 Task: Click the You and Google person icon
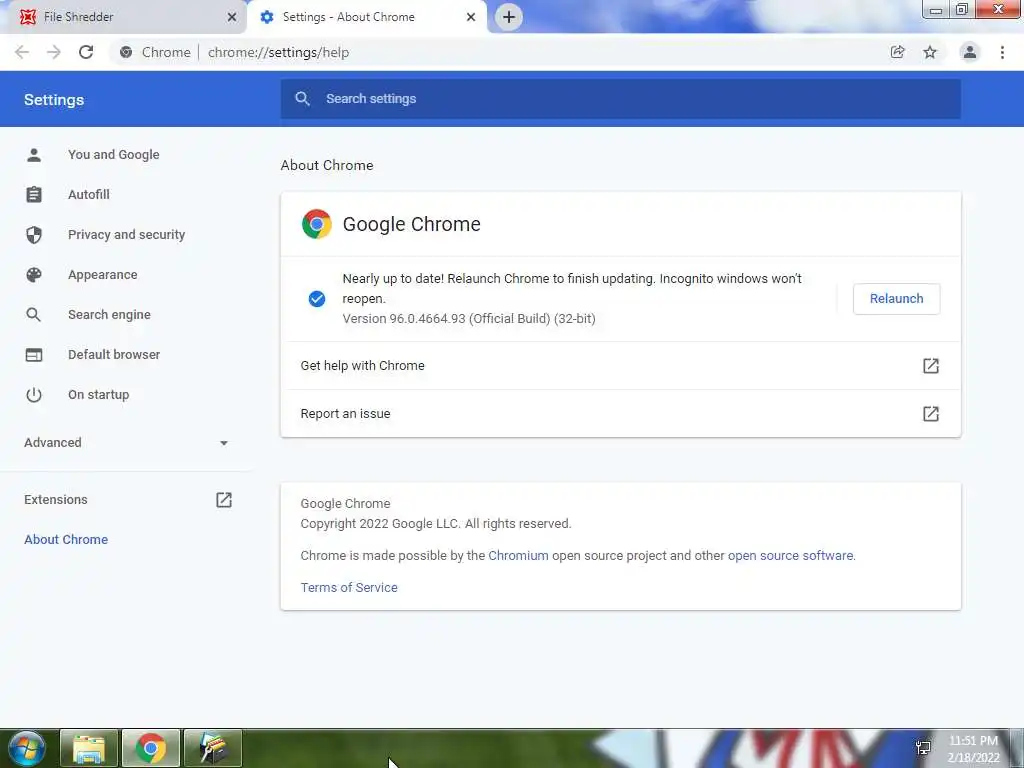34,155
